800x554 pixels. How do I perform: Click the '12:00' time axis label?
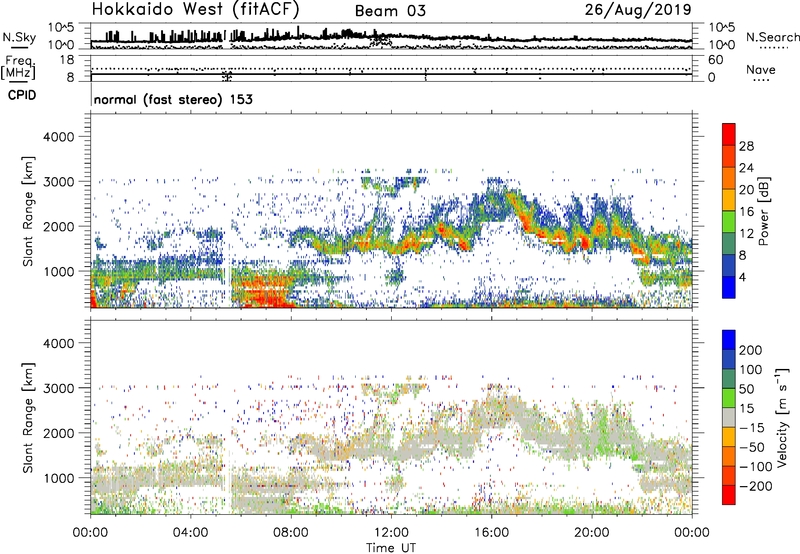point(391,533)
